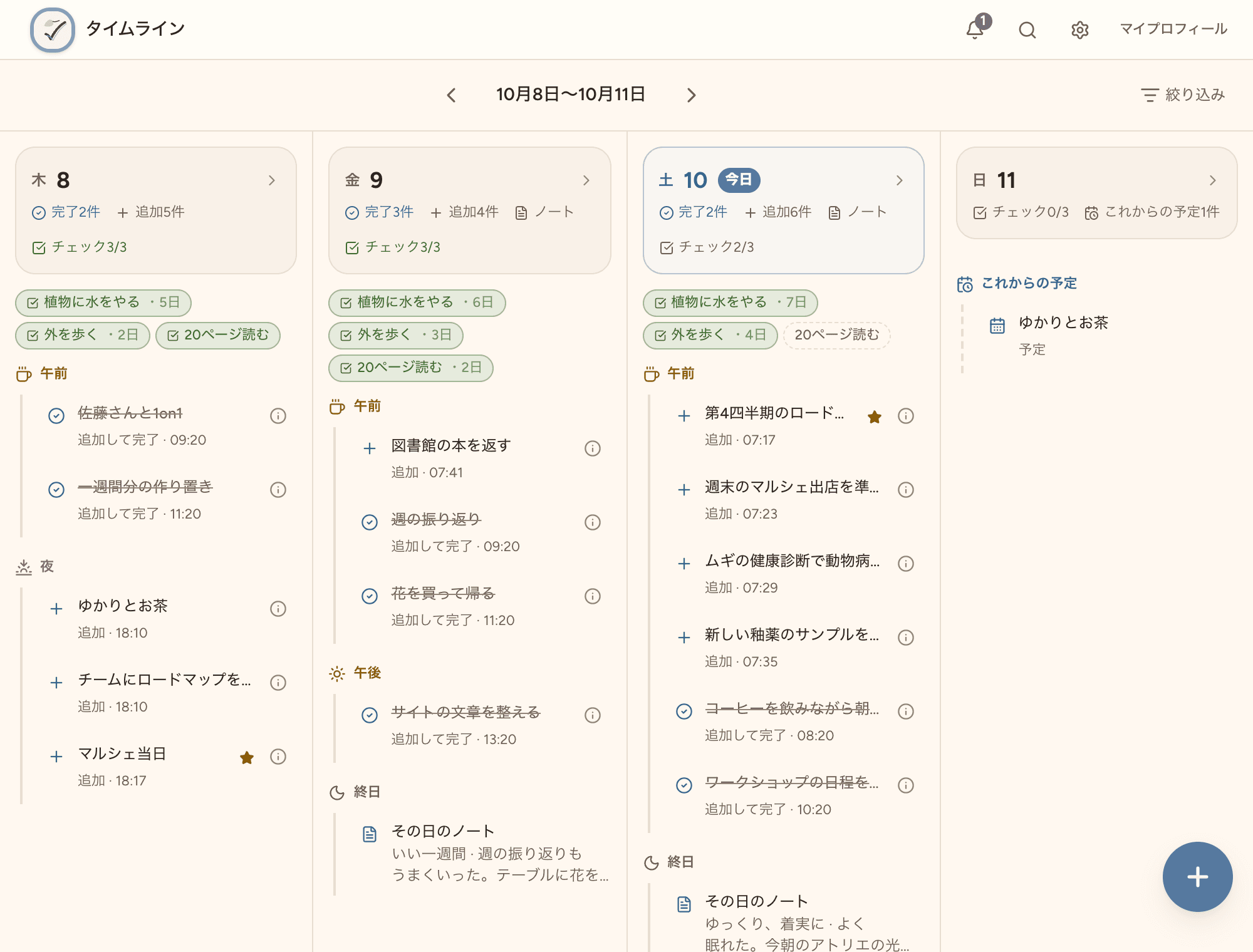This screenshot has height=952, width=1253.
Task: Open マイプロフィール menu
Action: click(x=1173, y=29)
